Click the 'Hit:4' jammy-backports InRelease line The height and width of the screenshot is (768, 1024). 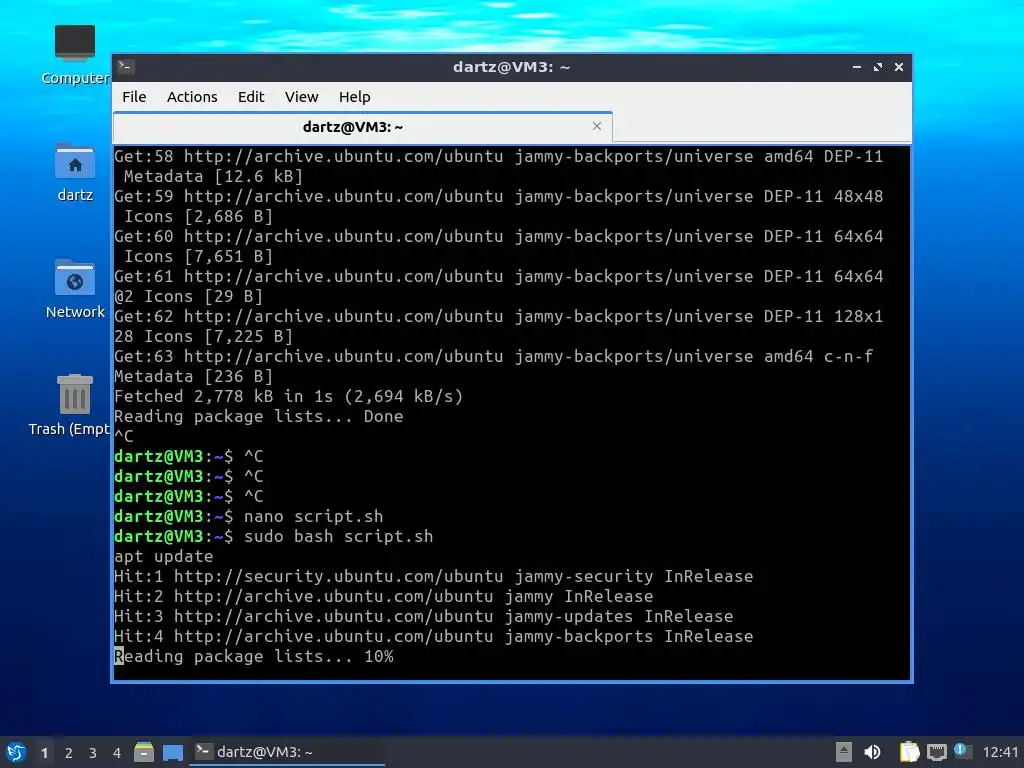(434, 637)
